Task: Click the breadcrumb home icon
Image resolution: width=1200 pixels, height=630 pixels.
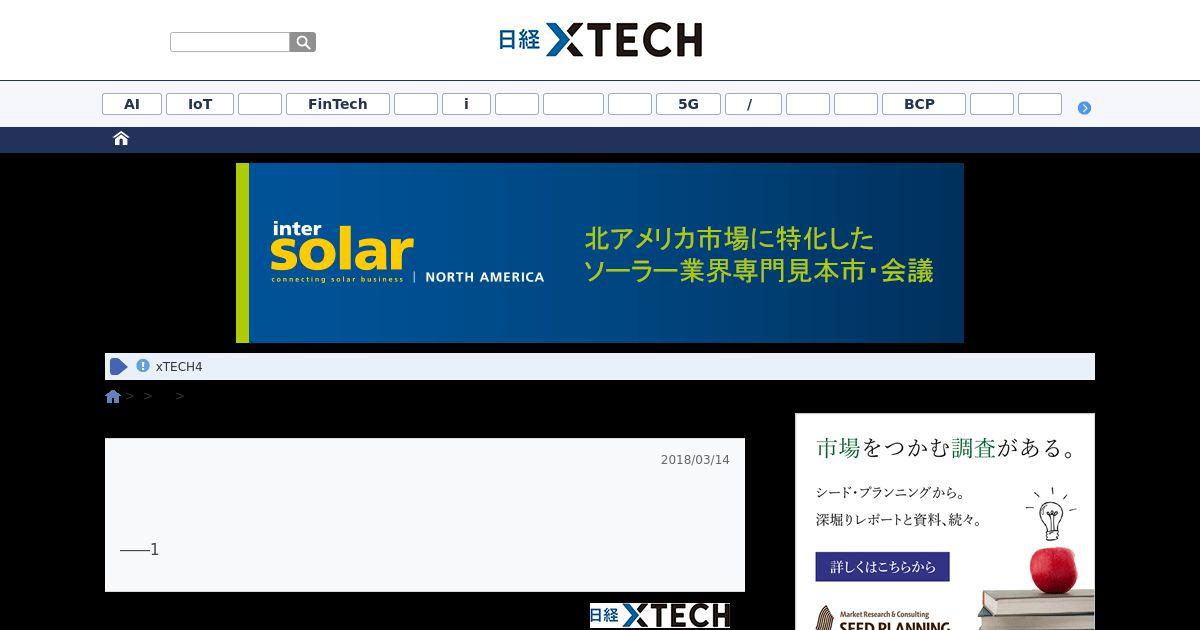Action: click(113, 396)
